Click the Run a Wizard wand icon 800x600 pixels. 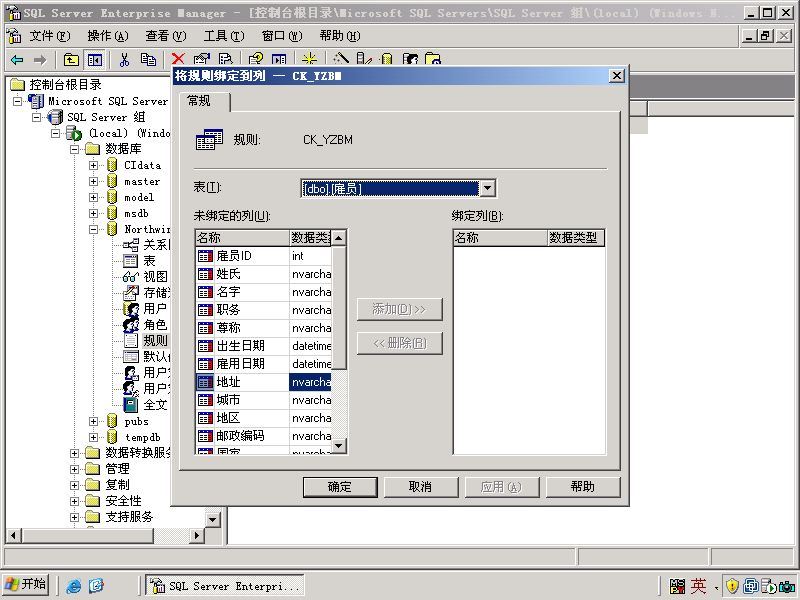click(x=340, y=59)
